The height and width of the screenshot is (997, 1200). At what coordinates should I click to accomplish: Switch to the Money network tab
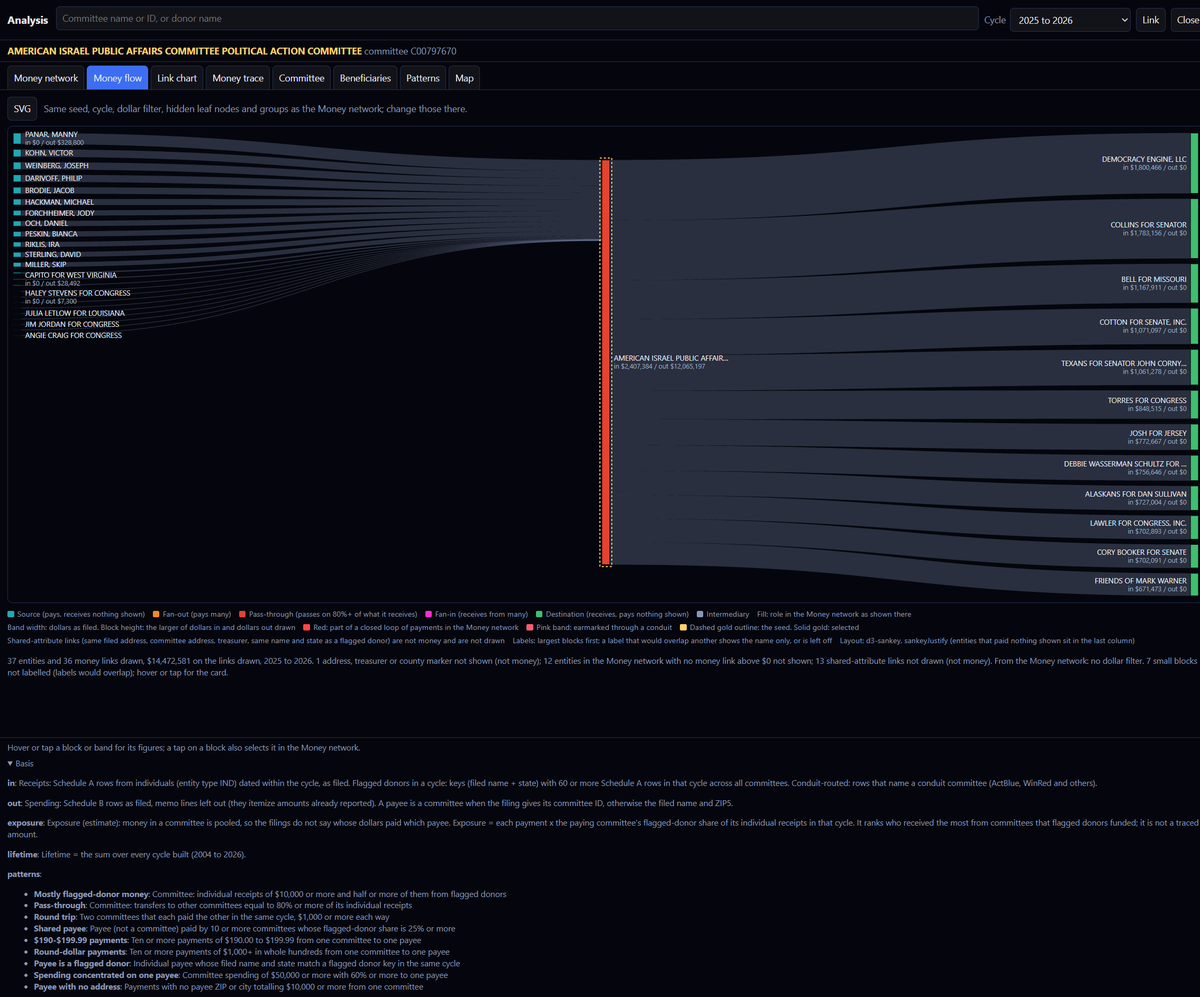46,78
